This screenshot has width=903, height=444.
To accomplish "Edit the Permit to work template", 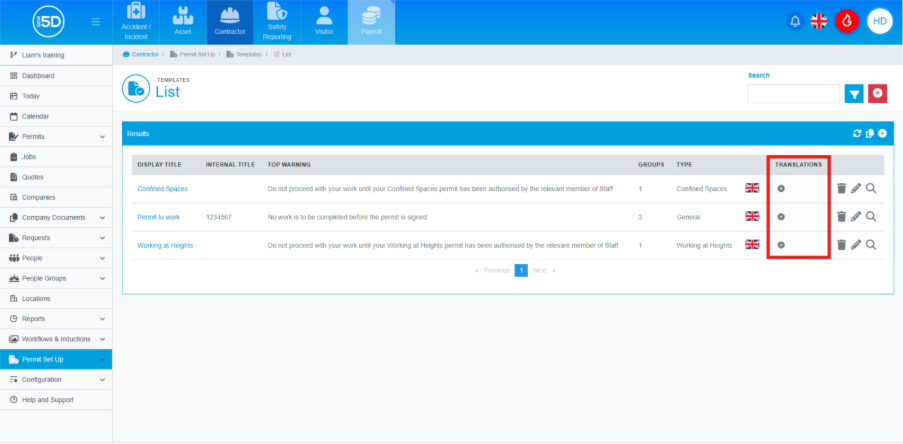I will (856, 216).
